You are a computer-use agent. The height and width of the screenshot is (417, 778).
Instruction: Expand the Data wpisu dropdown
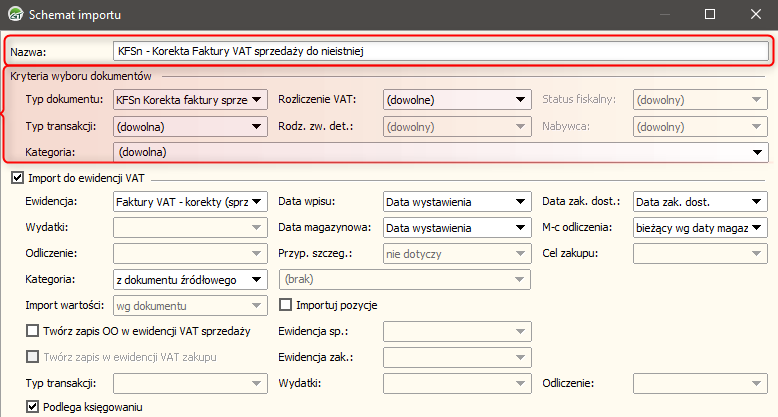pyautogui.click(x=457, y=202)
